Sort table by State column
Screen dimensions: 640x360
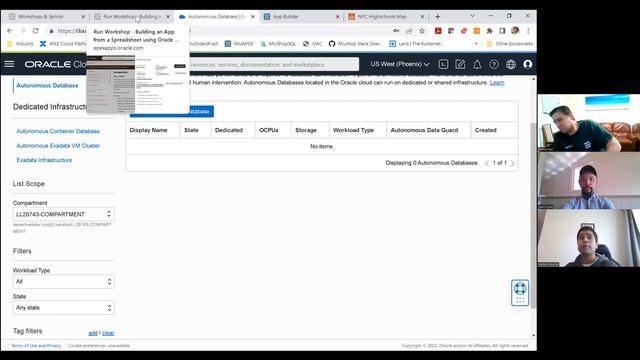pyautogui.click(x=191, y=130)
